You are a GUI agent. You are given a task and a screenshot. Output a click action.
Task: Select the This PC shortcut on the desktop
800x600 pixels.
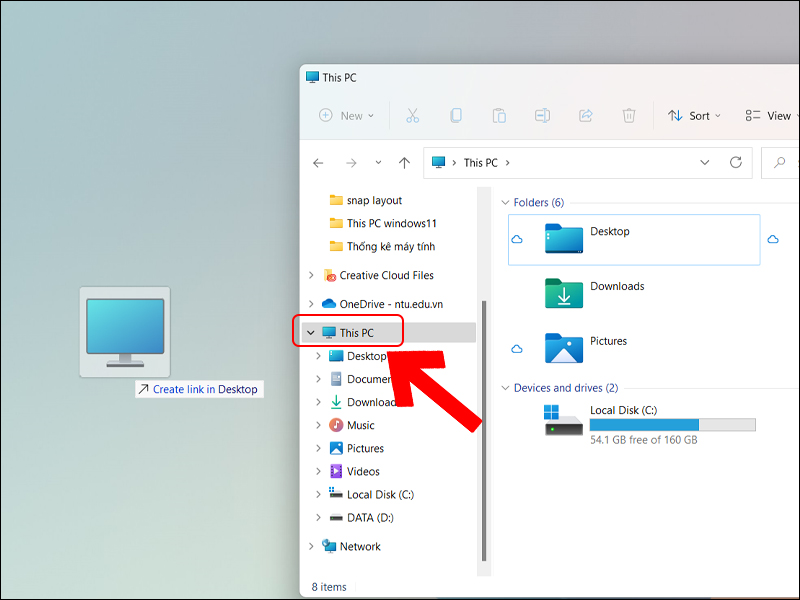(124, 330)
